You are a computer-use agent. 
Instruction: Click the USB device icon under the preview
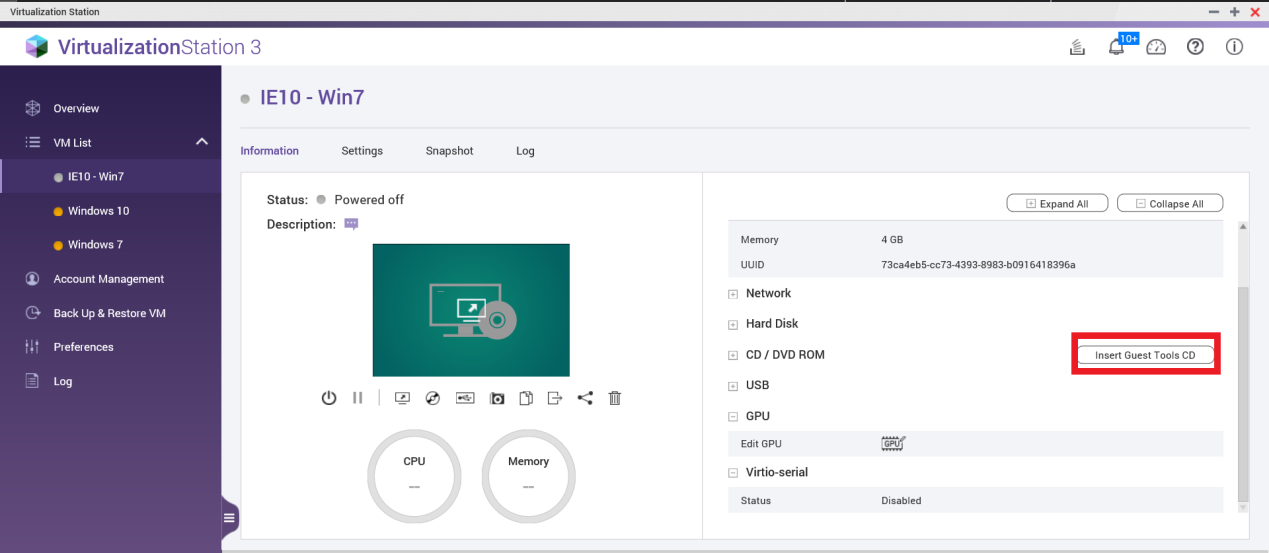(465, 398)
